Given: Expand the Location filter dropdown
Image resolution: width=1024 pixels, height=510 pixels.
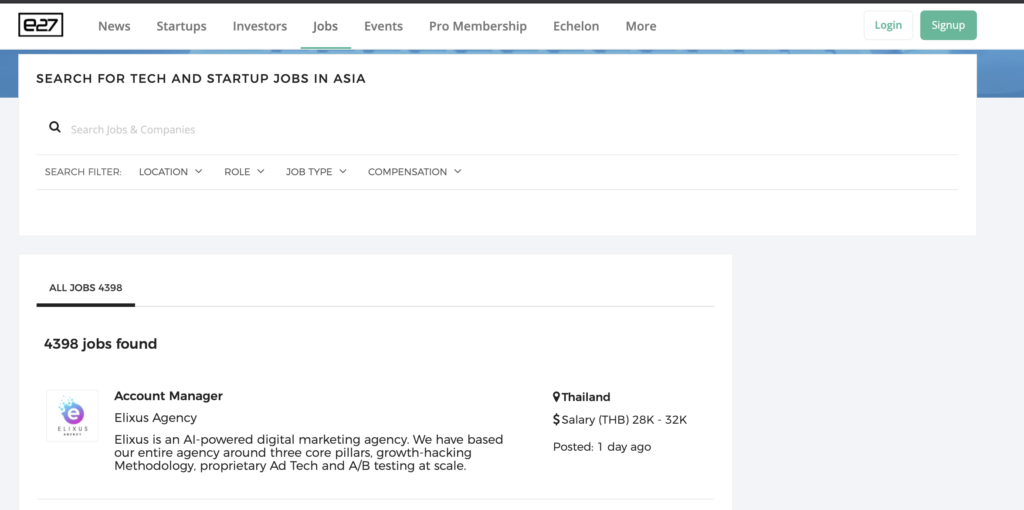Looking at the screenshot, I should (x=171, y=172).
